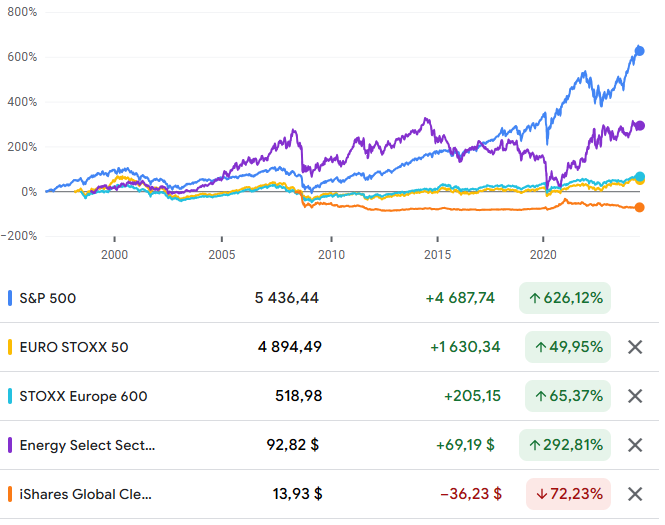Click the EURO STOXX 49,95% change badge
665x525 pixels.
pos(568,347)
